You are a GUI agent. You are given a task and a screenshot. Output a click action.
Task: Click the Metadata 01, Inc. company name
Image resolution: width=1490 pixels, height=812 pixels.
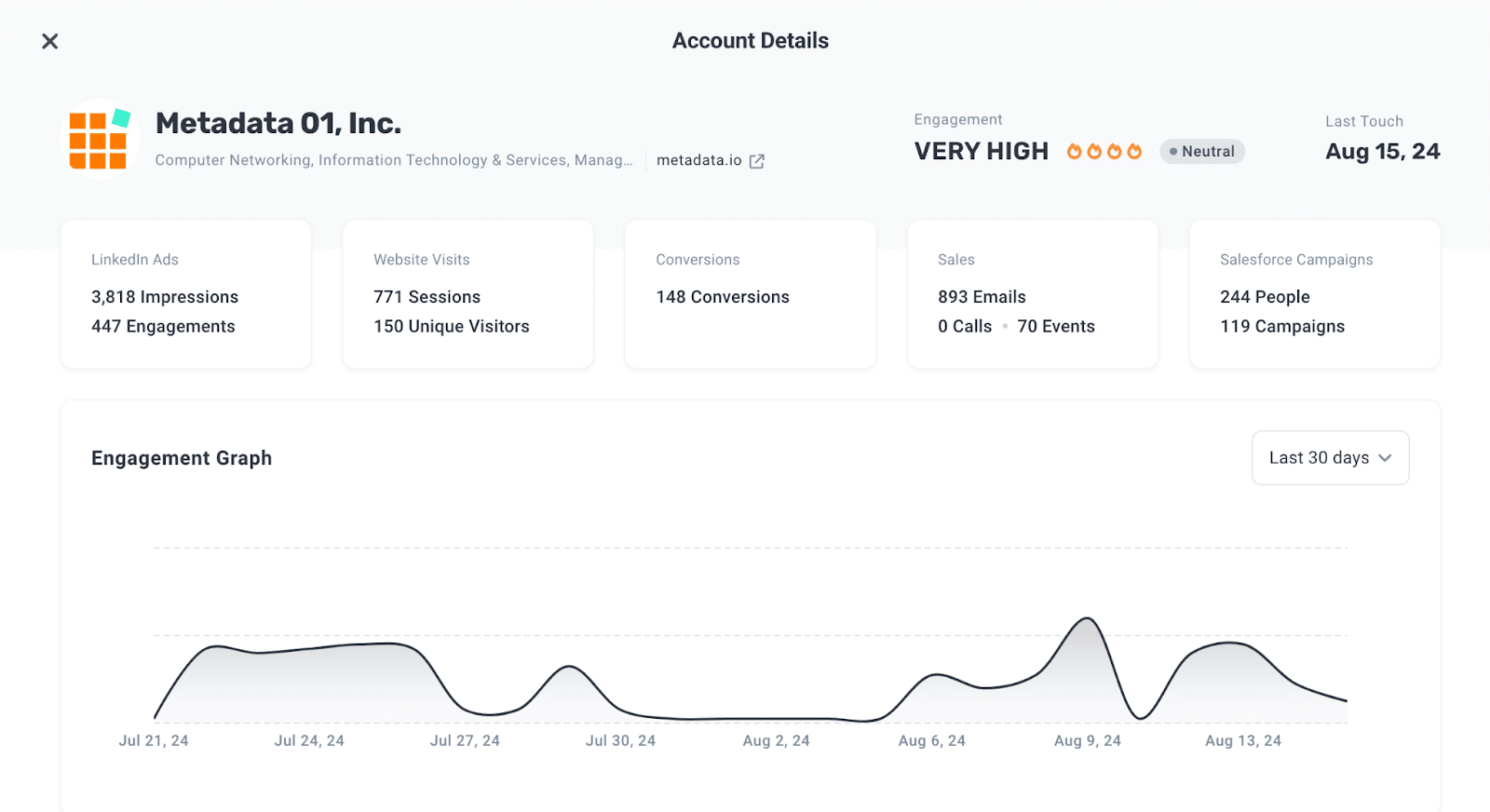(x=278, y=123)
